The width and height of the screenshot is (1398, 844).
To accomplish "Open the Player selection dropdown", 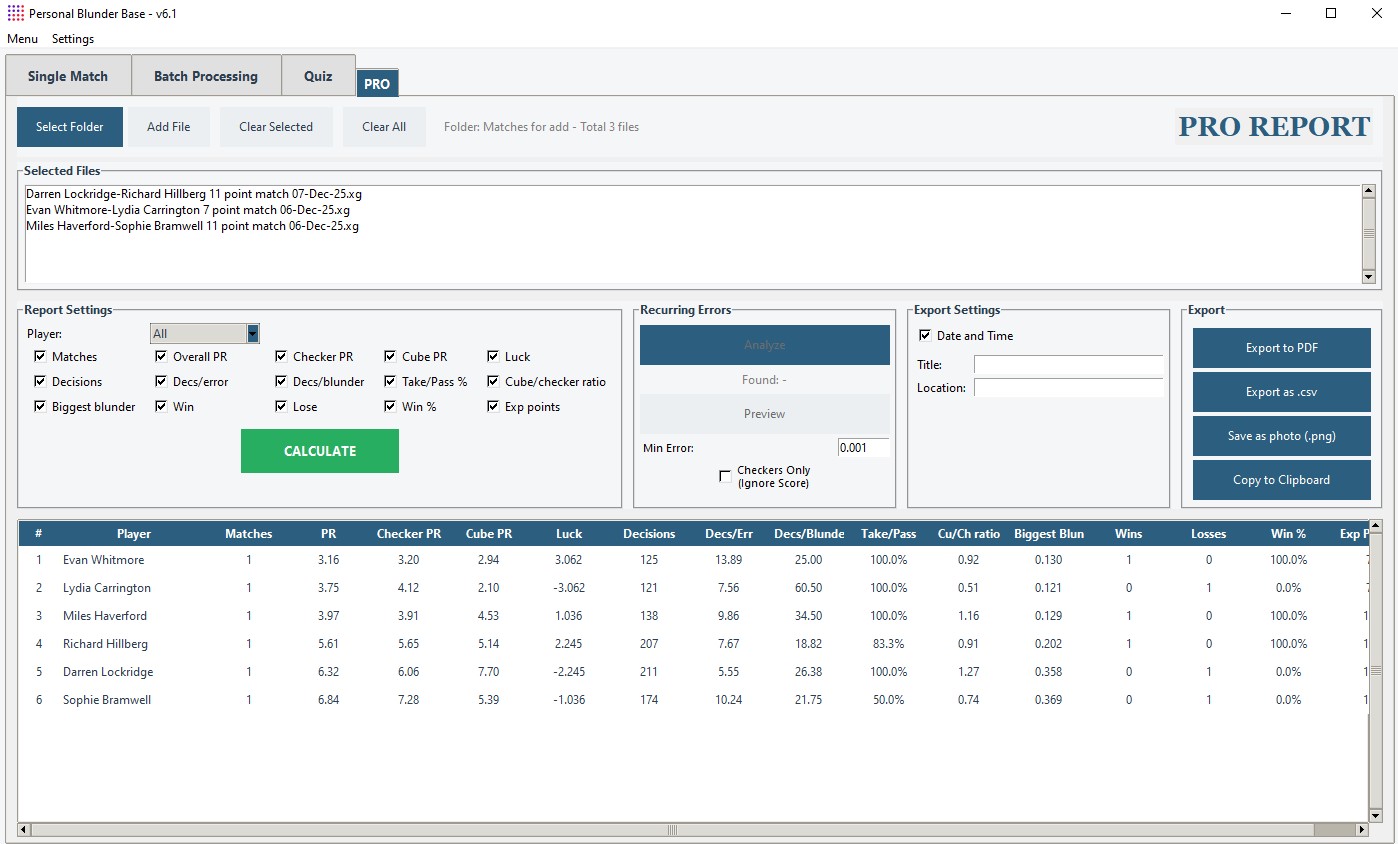I will point(250,332).
